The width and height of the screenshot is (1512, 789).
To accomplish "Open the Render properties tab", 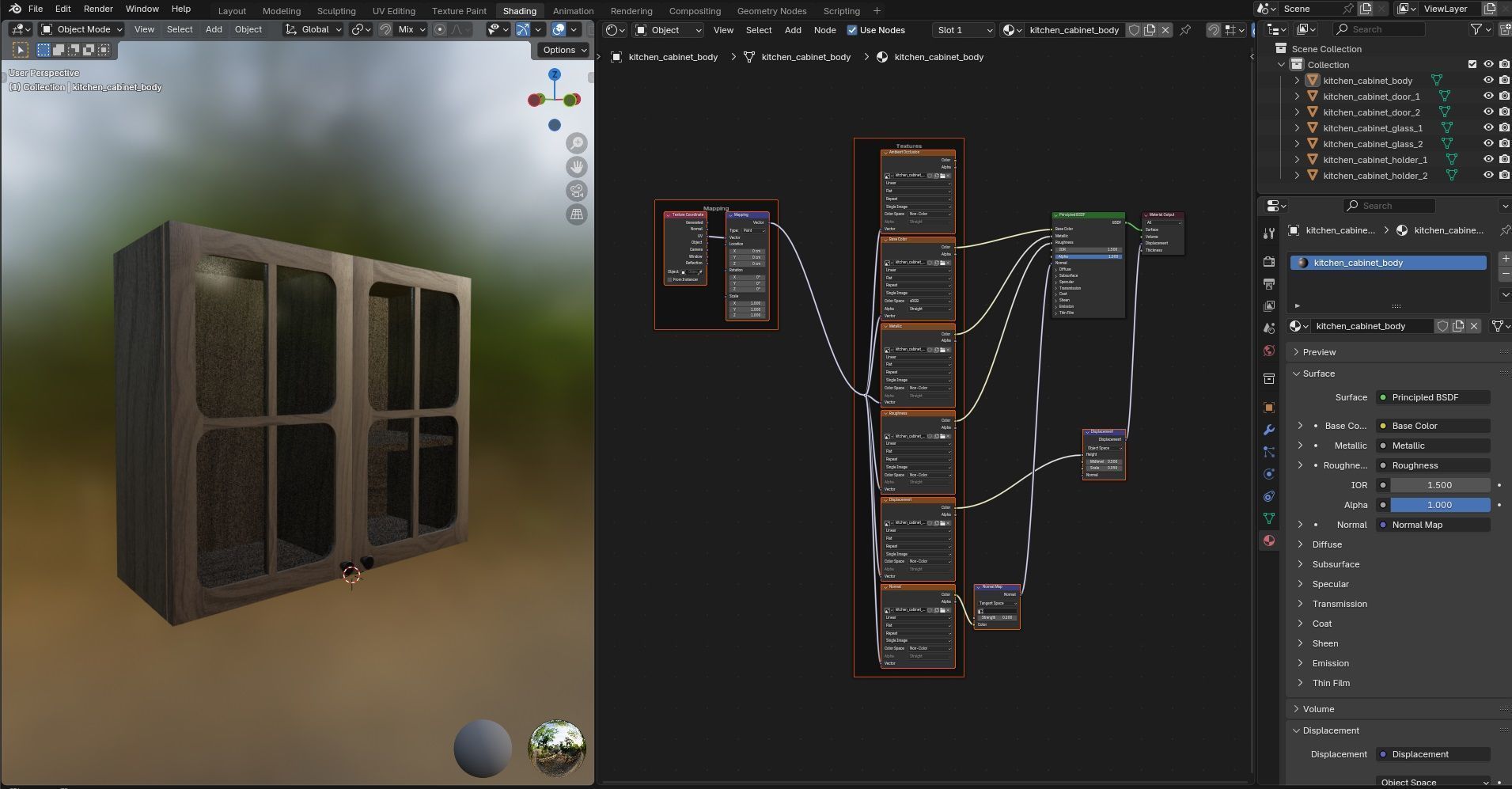I will [1269, 262].
